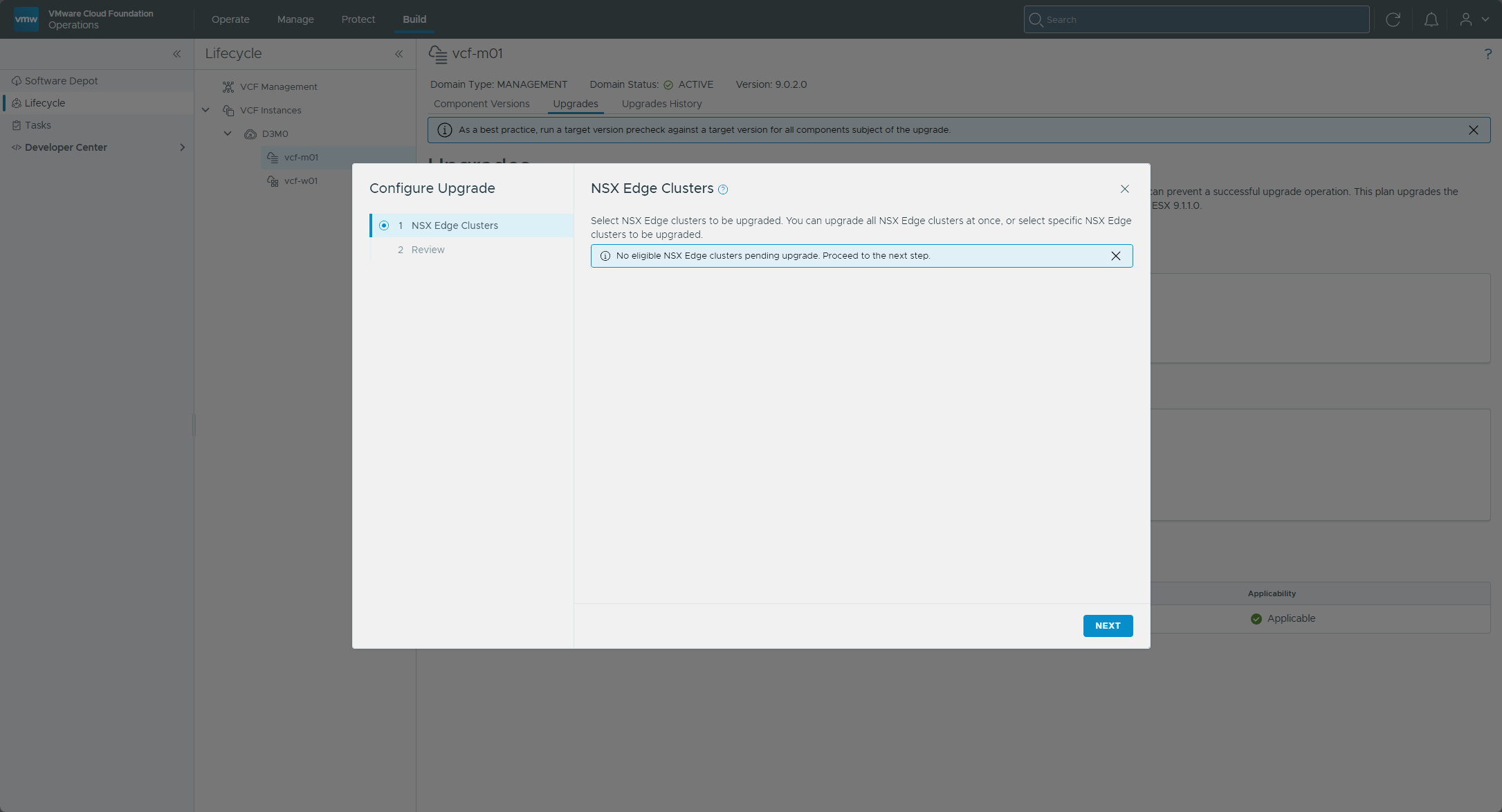1502x812 pixels.
Task: Click the D3M0 instance cloud icon
Action: pos(250,133)
